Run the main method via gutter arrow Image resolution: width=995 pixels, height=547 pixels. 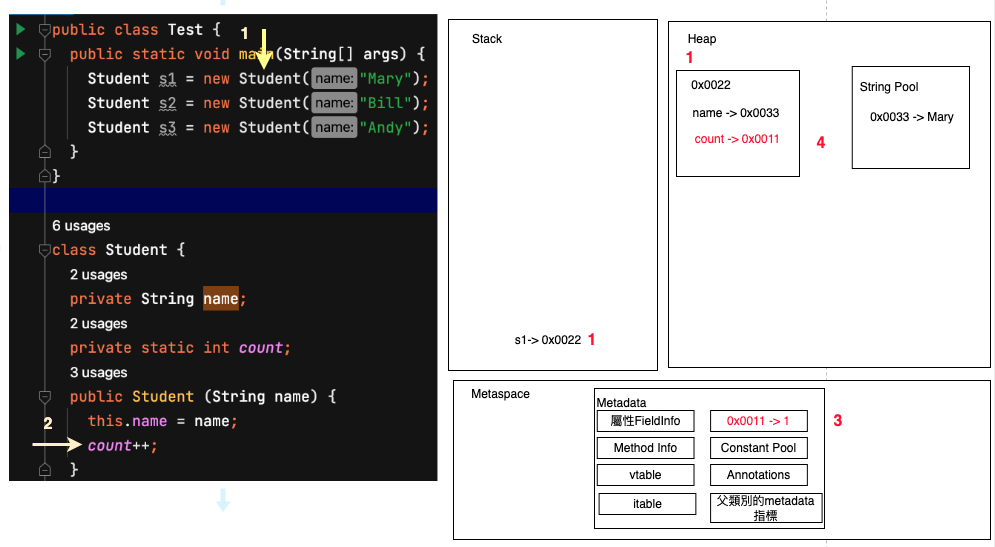coord(20,53)
